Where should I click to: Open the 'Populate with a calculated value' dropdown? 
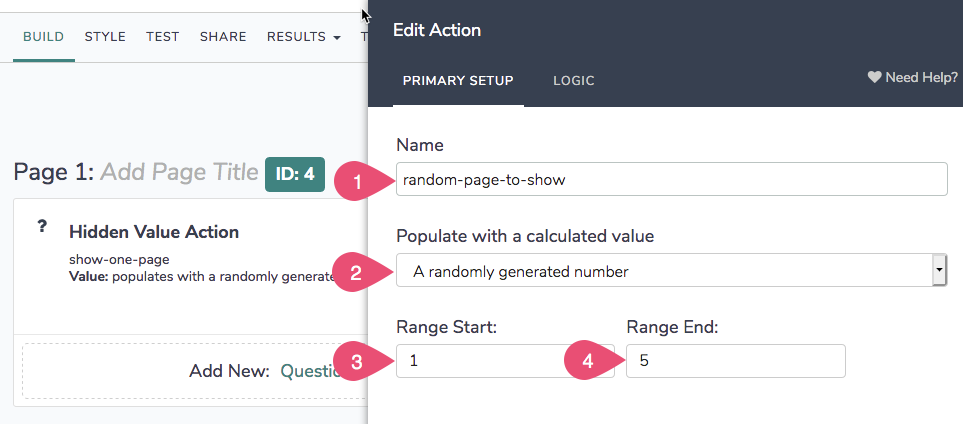click(671, 270)
